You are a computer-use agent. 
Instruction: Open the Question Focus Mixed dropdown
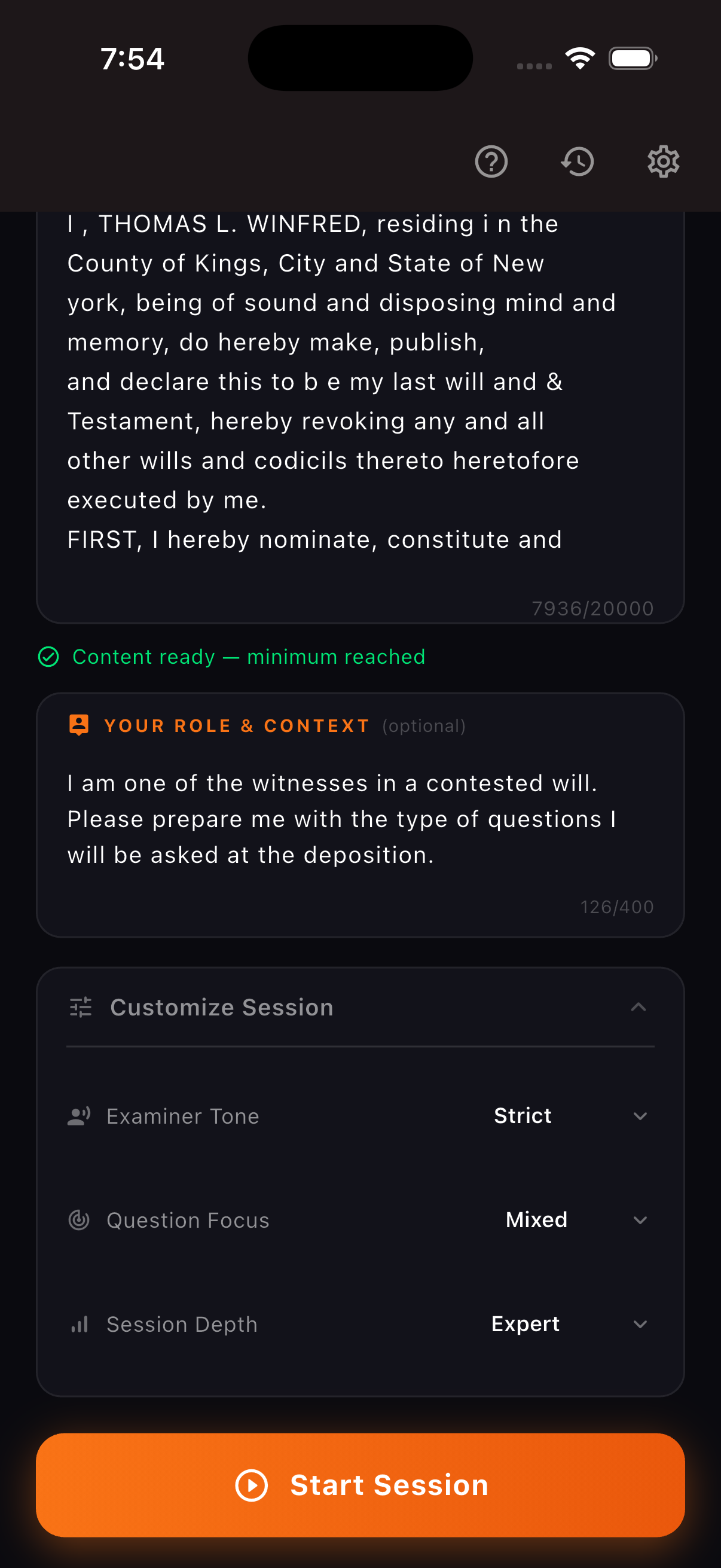tap(576, 1220)
